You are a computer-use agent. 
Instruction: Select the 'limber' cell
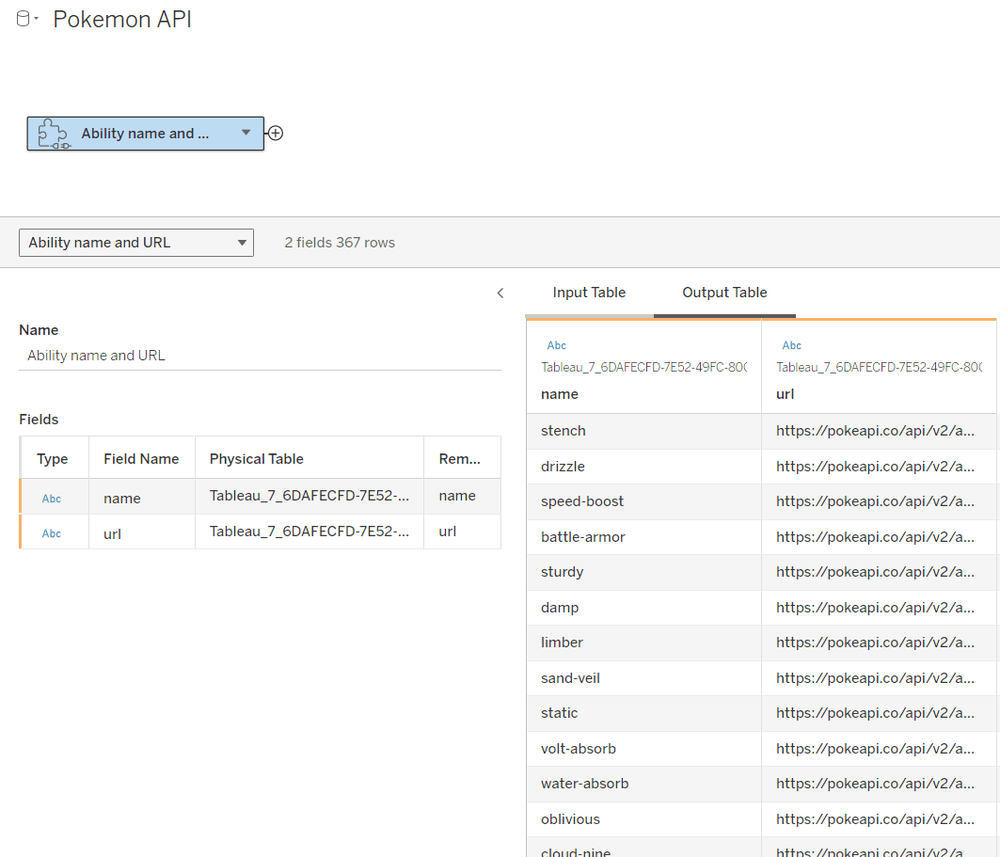point(643,643)
